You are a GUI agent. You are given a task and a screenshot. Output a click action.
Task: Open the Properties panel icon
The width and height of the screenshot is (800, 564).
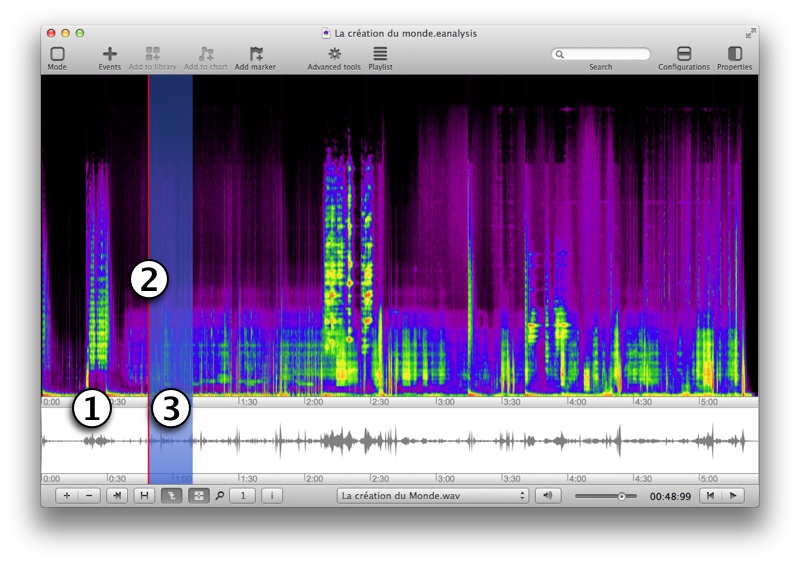pos(734,54)
